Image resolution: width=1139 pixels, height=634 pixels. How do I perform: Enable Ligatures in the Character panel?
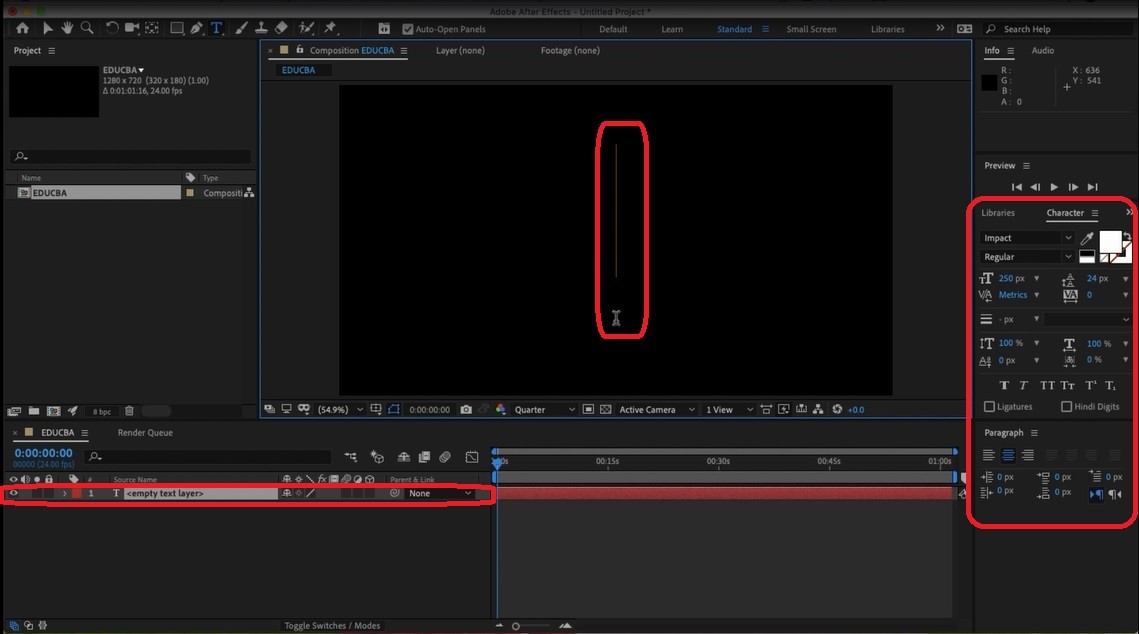[x=987, y=406]
